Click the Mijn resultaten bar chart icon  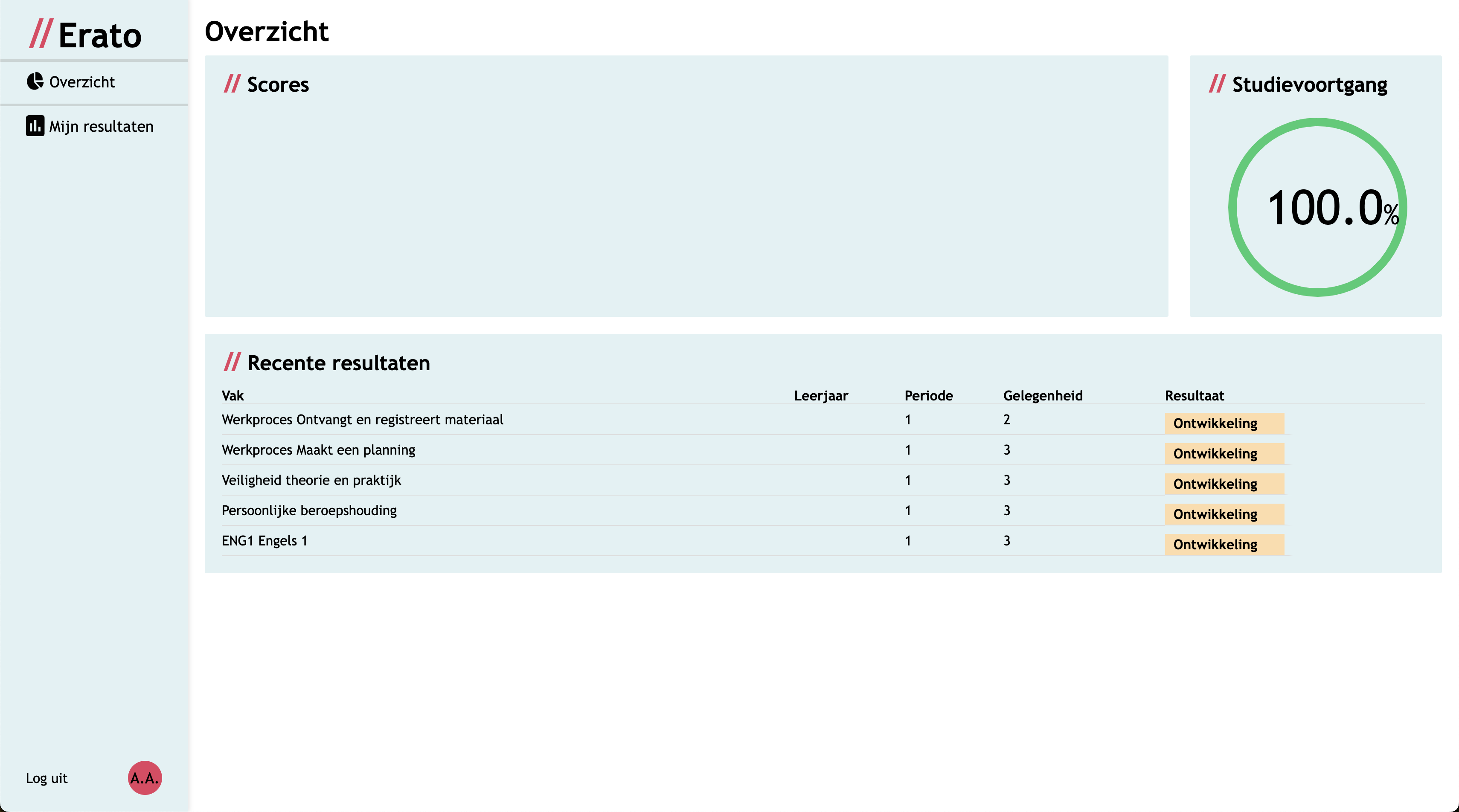[x=35, y=126]
